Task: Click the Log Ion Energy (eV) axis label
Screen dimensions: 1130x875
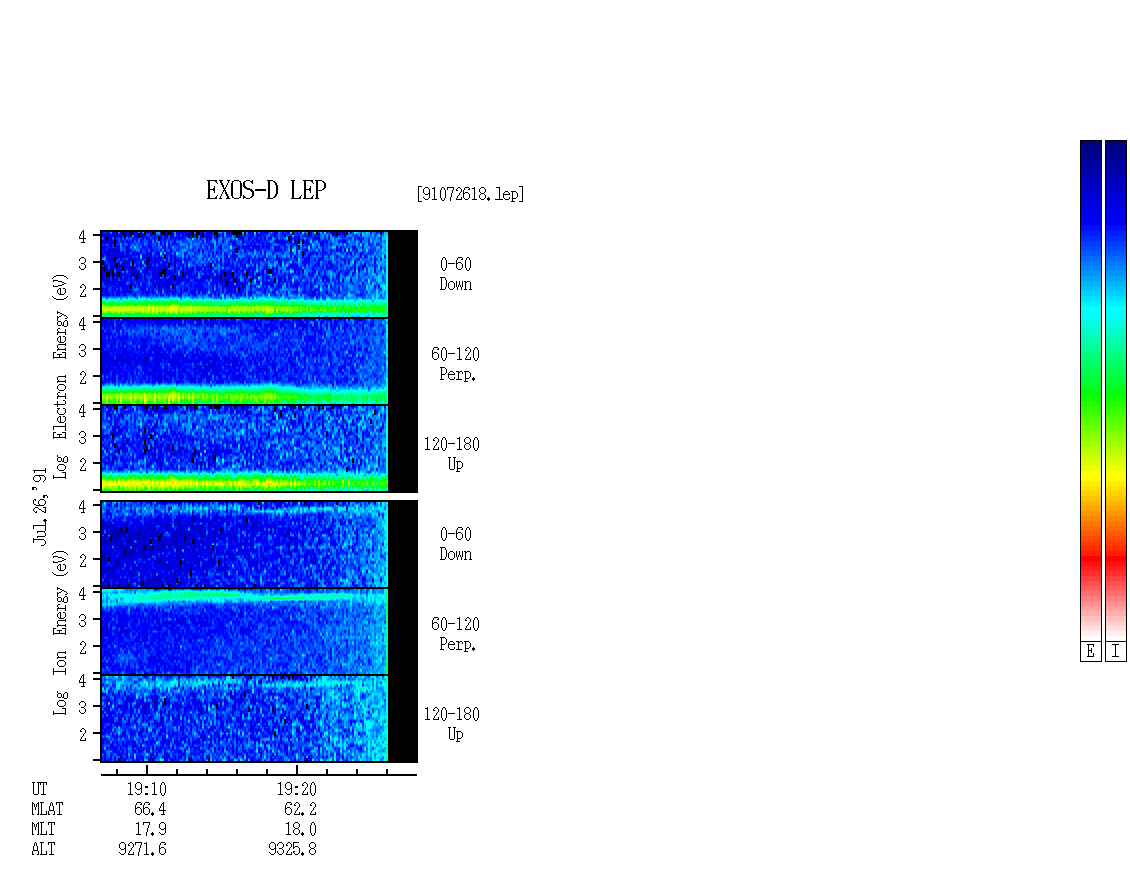Action: tap(61, 632)
